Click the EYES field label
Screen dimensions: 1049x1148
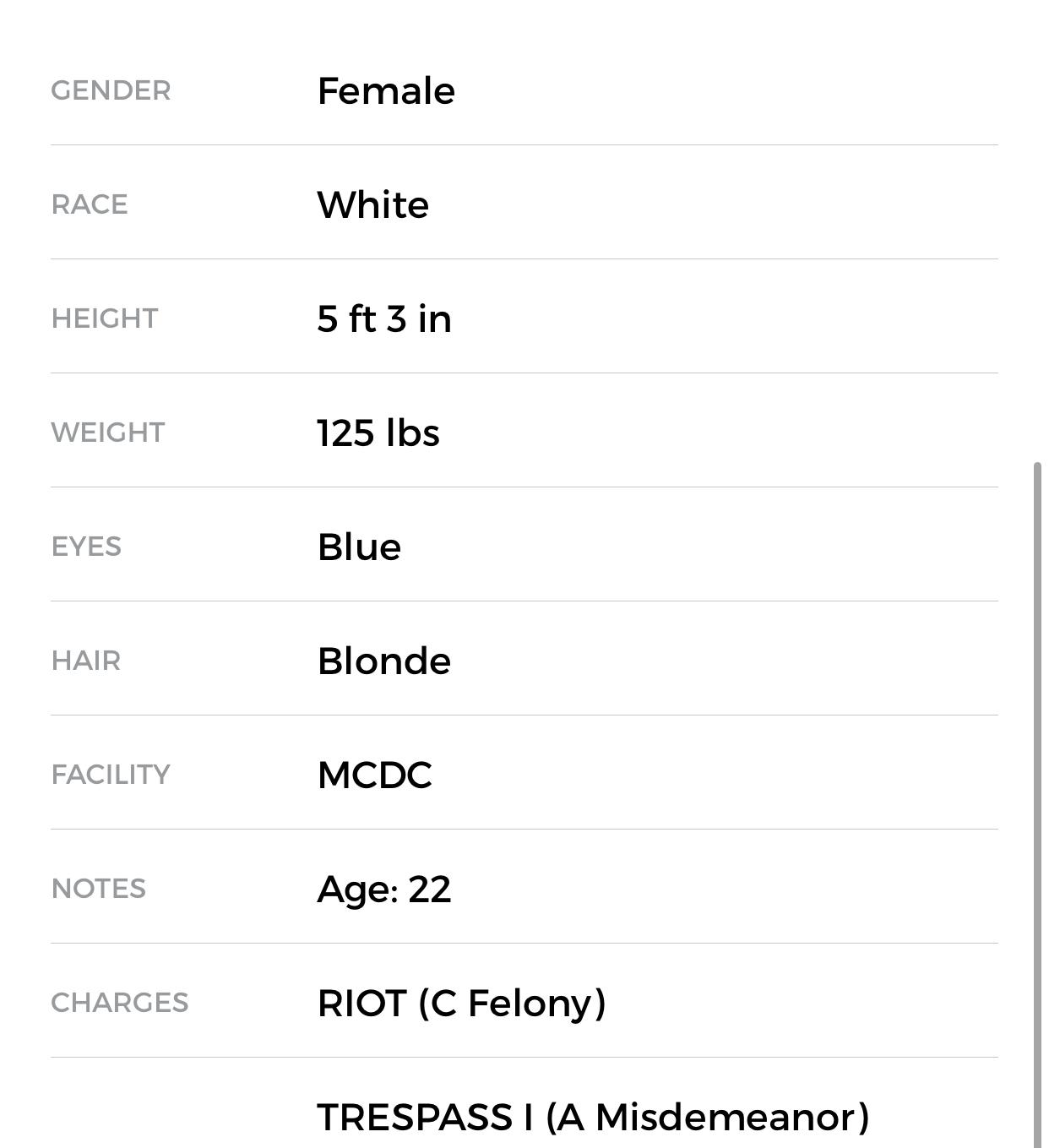(x=86, y=547)
